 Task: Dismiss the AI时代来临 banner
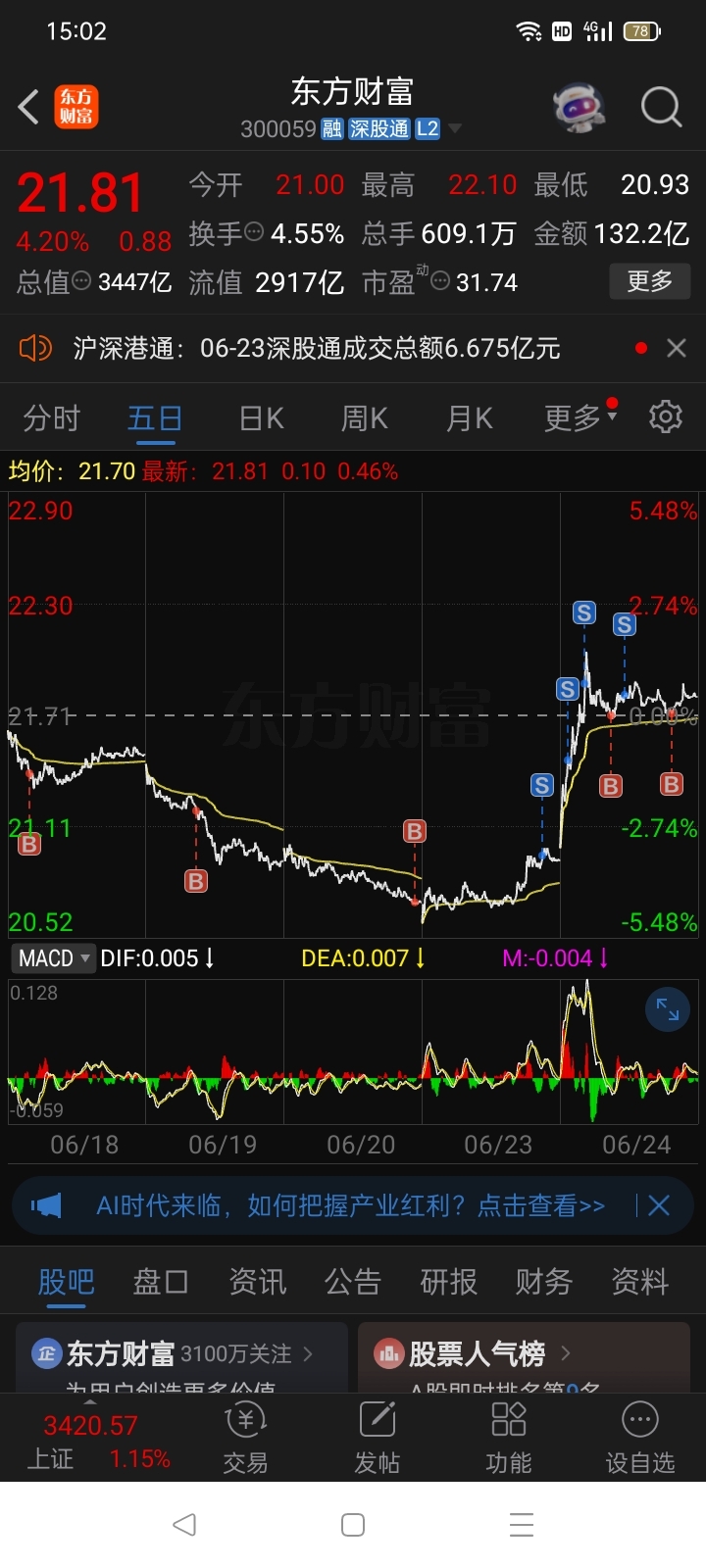pyautogui.click(x=659, y=1205)
